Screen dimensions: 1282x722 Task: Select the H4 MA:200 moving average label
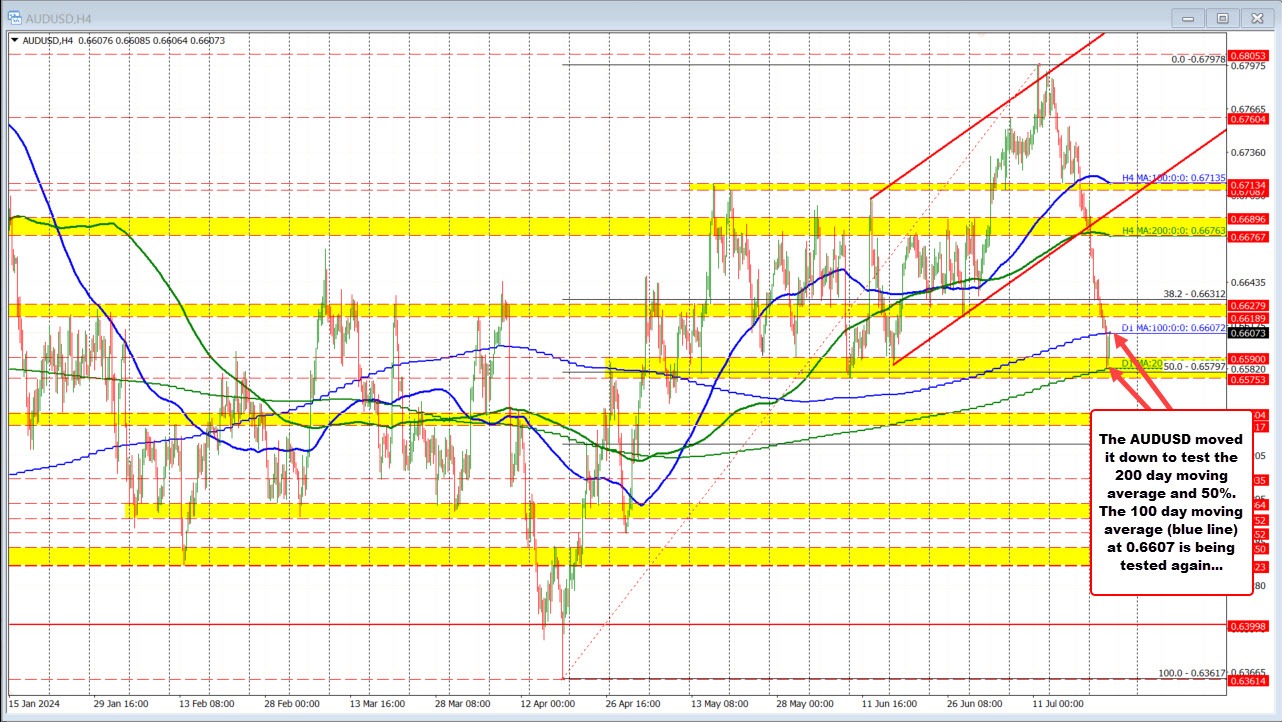click(1172, 230)
